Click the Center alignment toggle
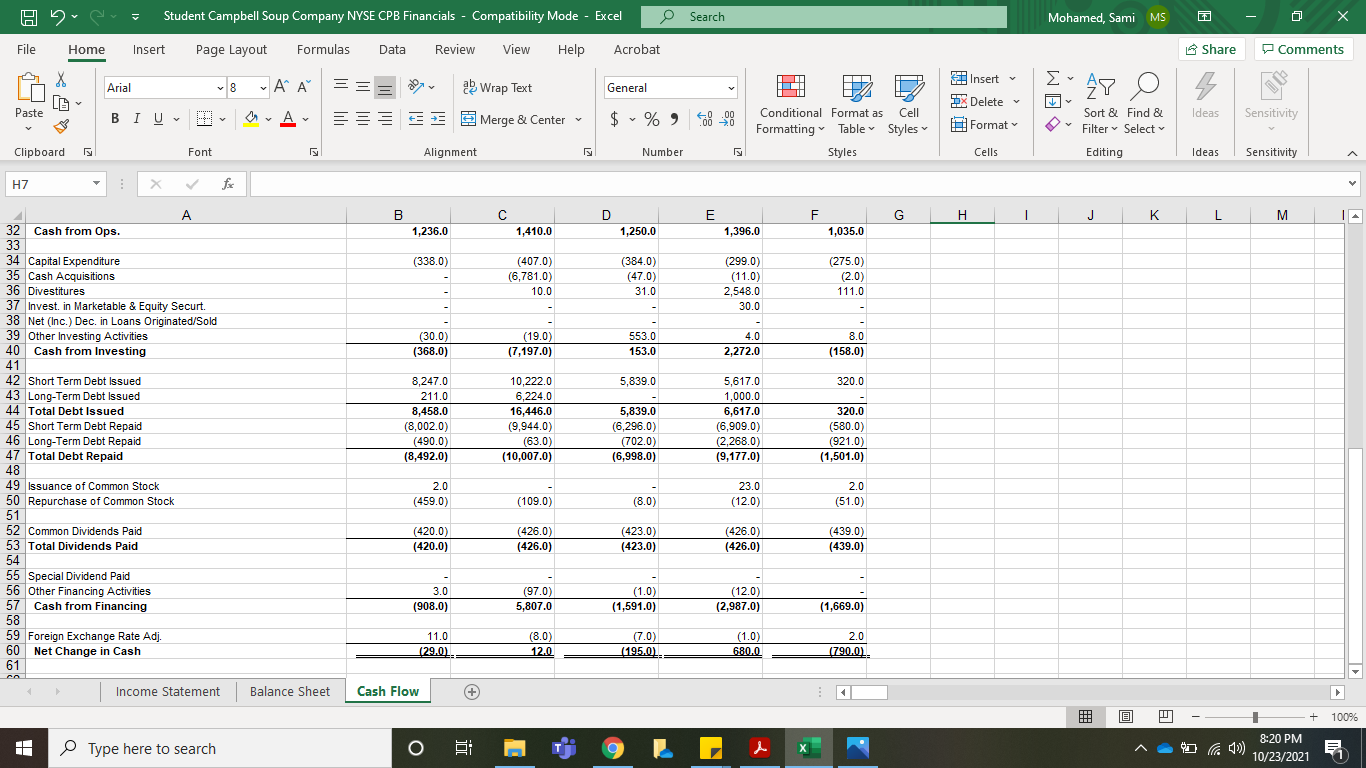The image size is (1366, 768). click(362, 119)
